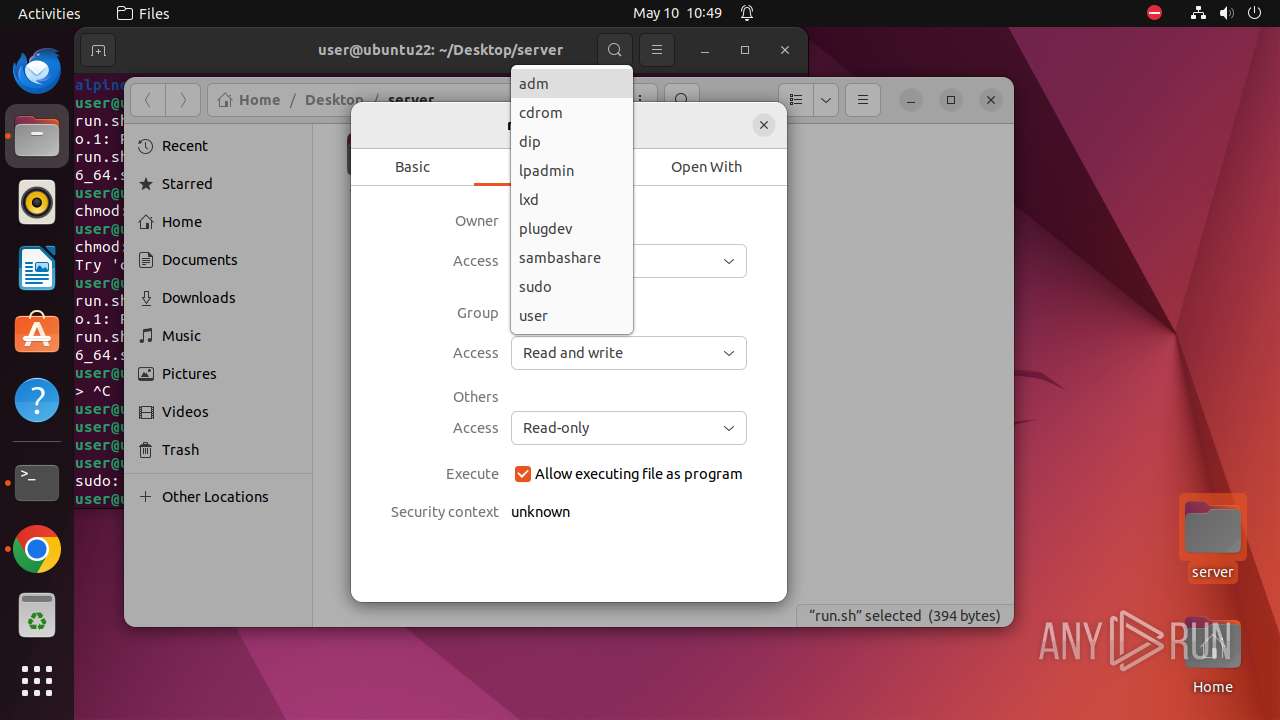This screenshot has width=1280, height=720.
Task: Go forward in Files window
Action: pos(182,100)
